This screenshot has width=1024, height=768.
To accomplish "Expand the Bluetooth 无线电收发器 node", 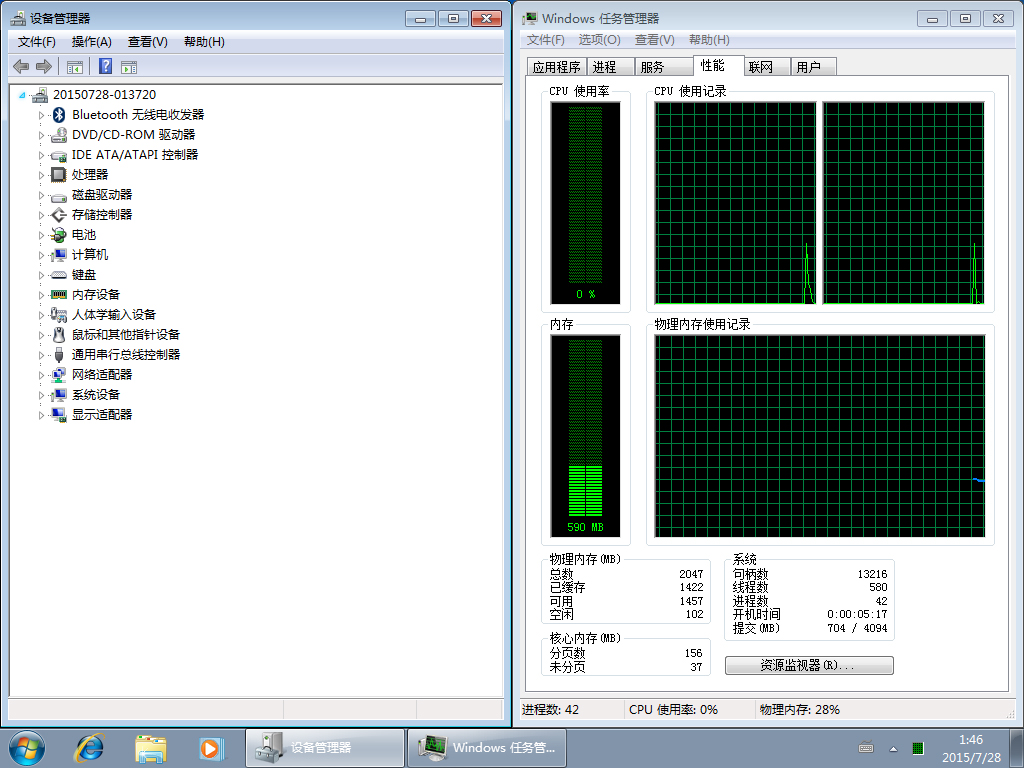I will [x=41, y=116].
